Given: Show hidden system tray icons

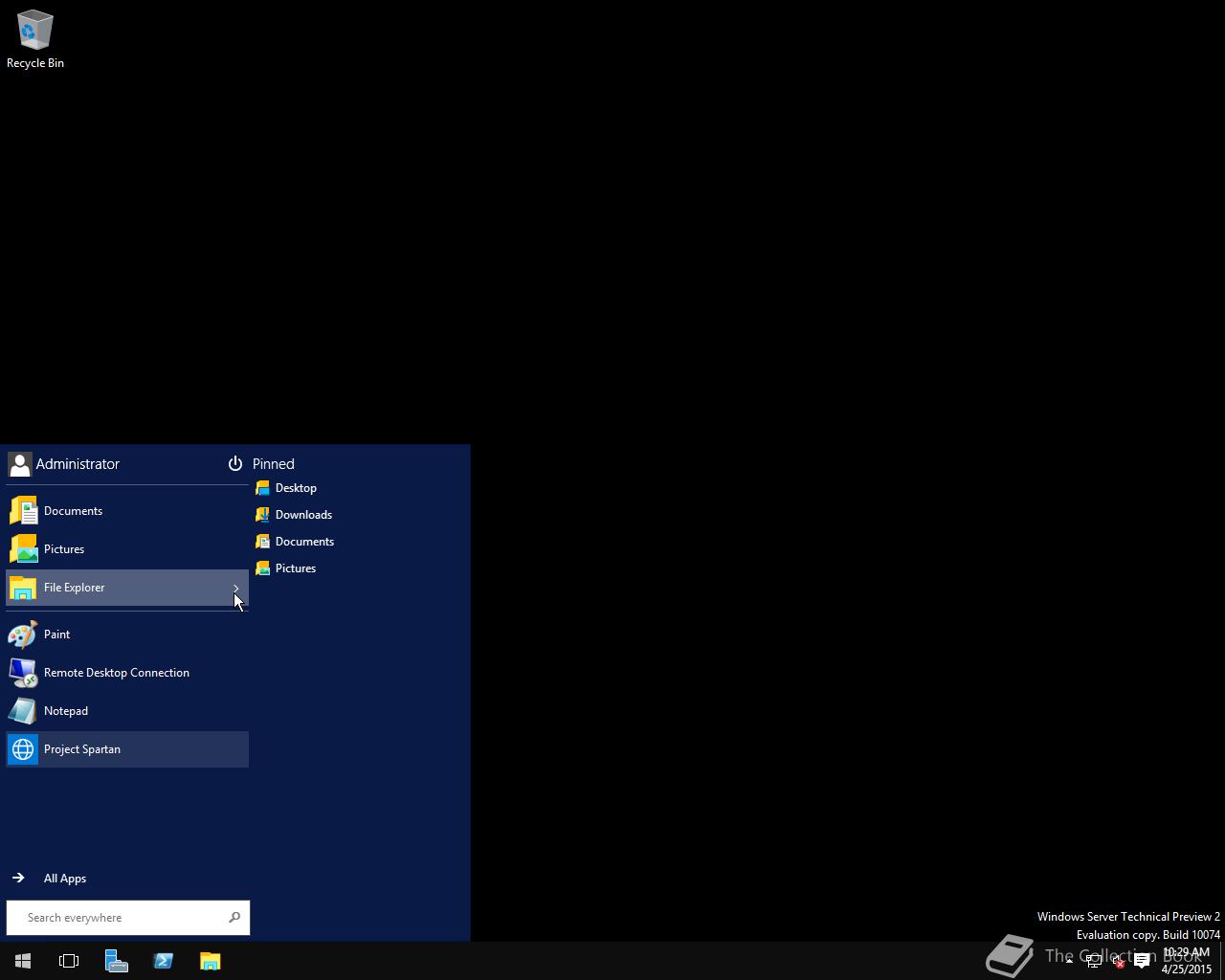Looking at the screenshot, I should point(1069,961).
